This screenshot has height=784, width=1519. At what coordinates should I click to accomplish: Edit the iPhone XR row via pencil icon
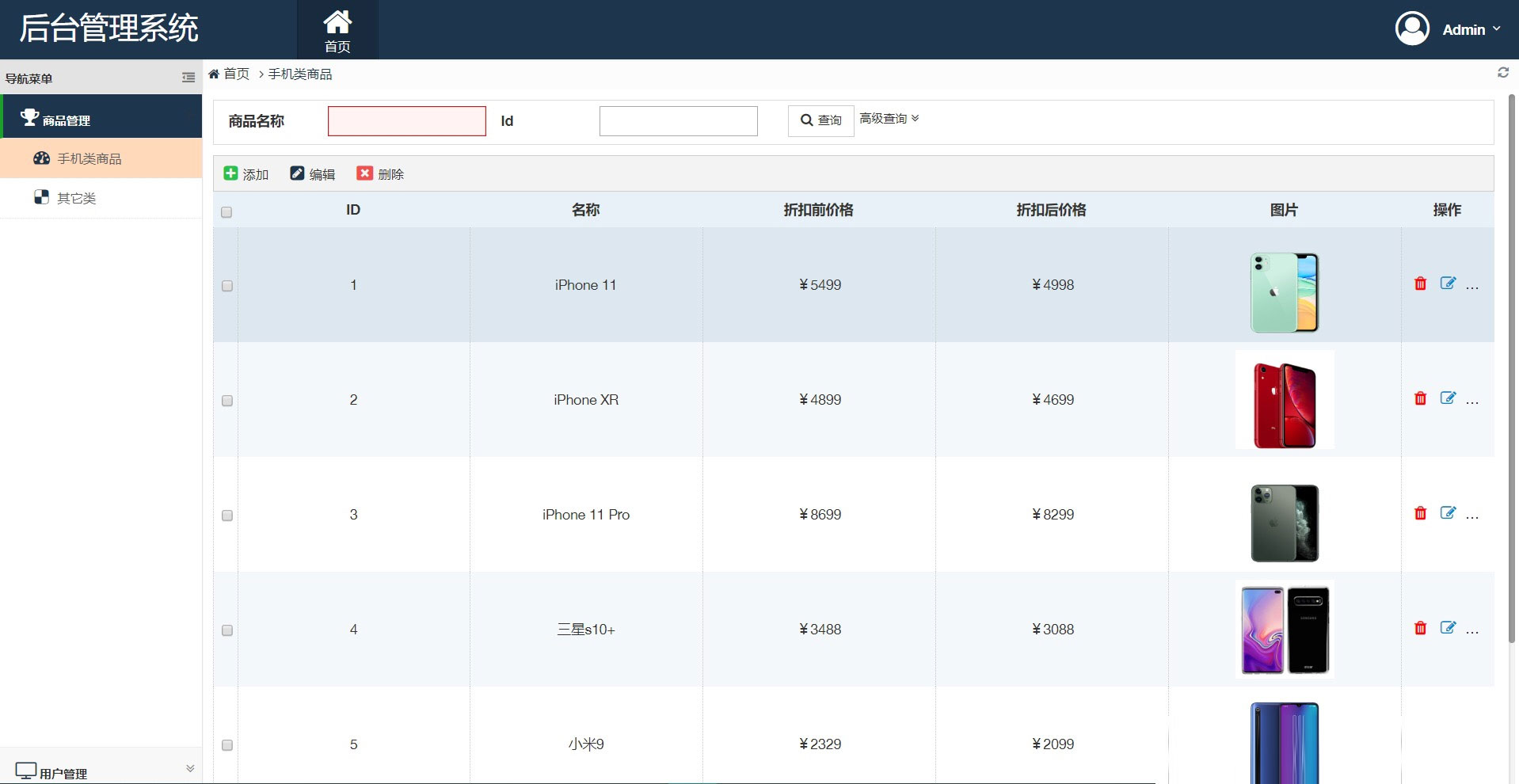coord(1447,398)
